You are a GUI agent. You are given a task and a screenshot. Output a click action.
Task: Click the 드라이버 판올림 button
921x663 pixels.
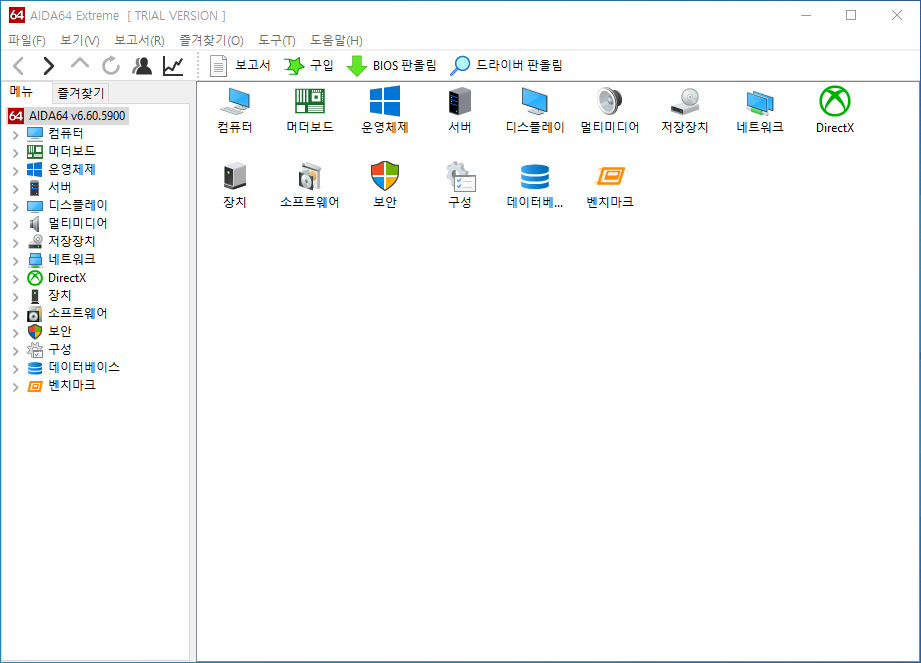point(506,66)
